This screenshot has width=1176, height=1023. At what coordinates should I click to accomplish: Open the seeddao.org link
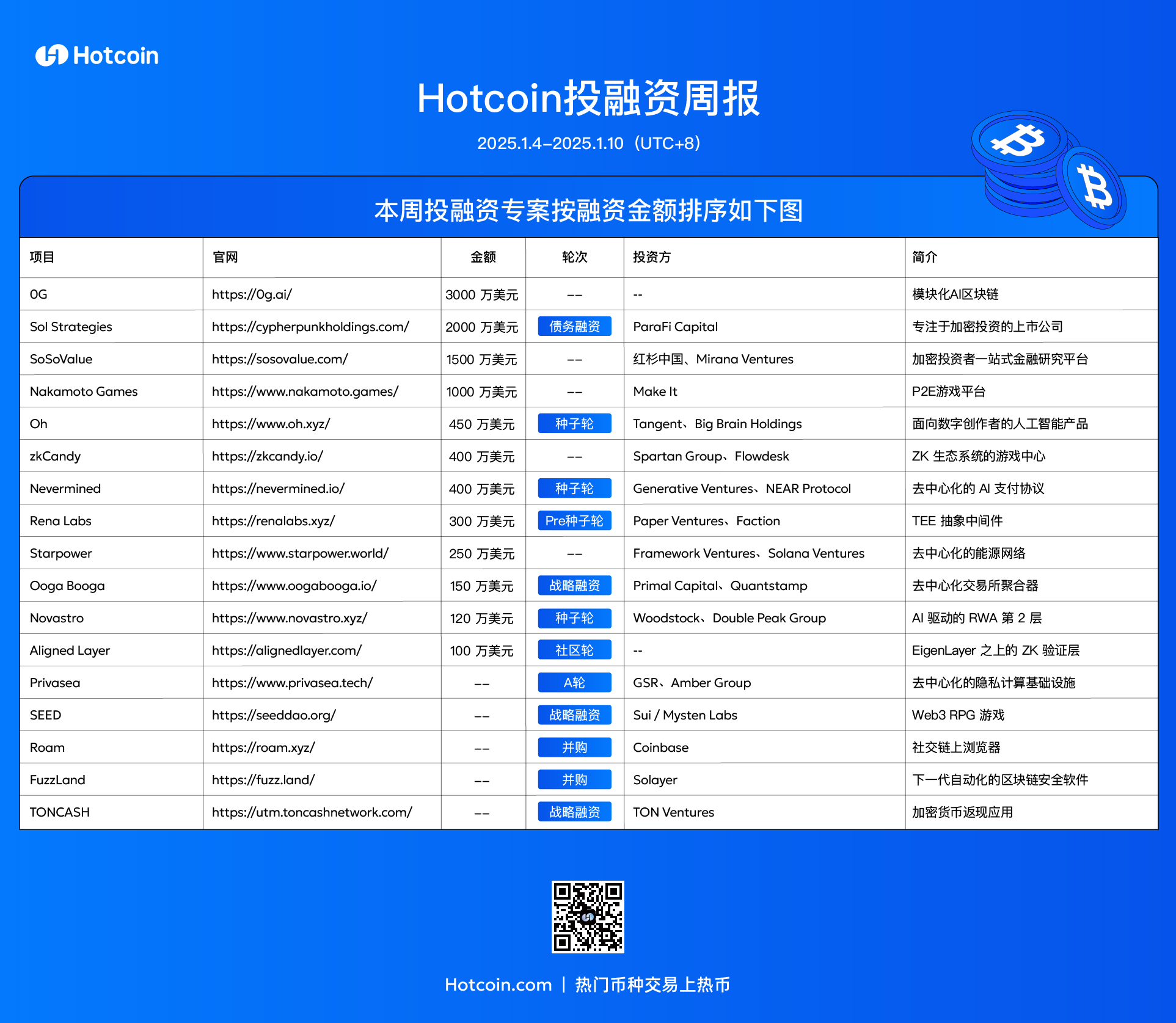(x=274, y=715)
